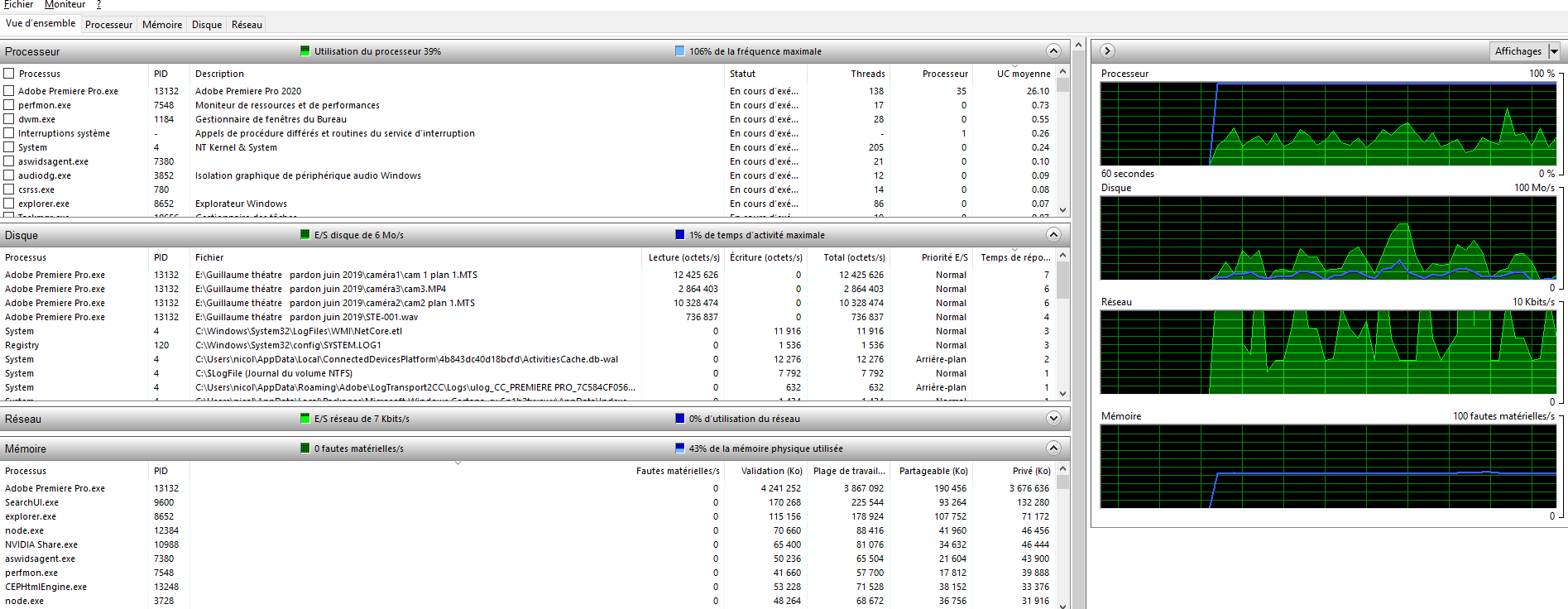Expand the Réseau section with its chevron
This screenshot has height=609, width=1568.
coord(1053,419)
